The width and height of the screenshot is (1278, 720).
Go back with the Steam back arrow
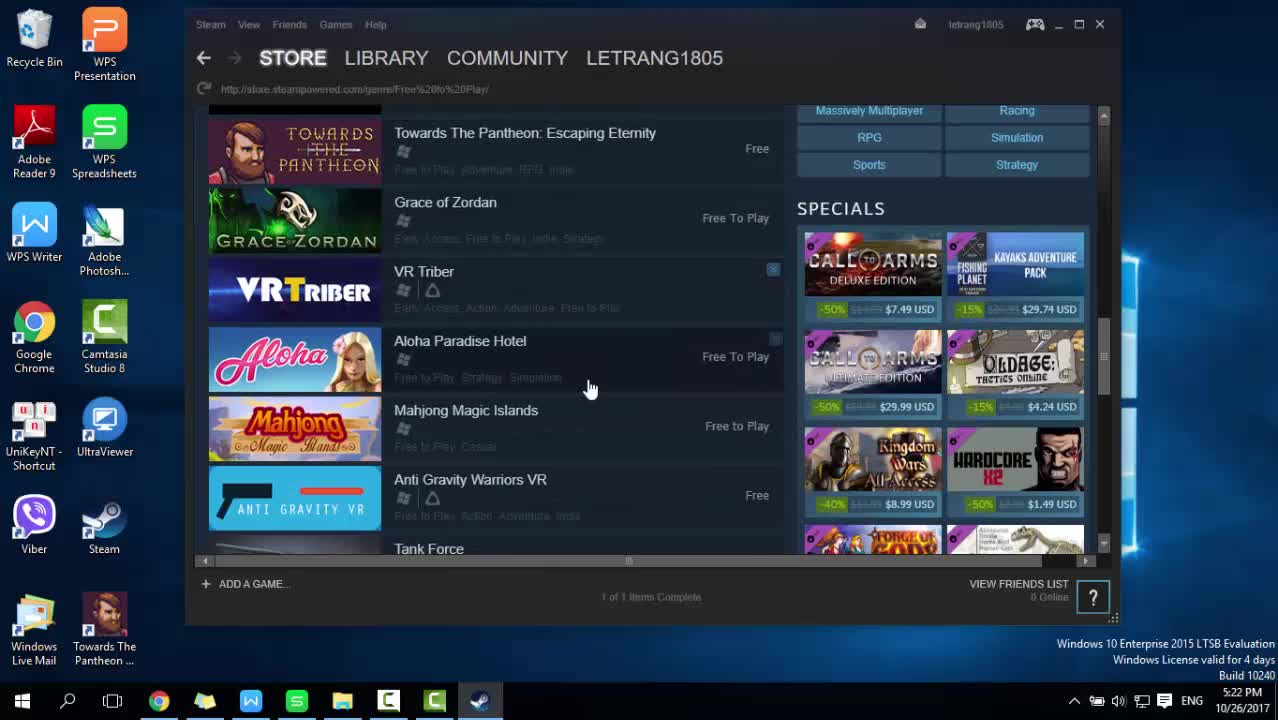pyautogui.click(x=204, y=58)
